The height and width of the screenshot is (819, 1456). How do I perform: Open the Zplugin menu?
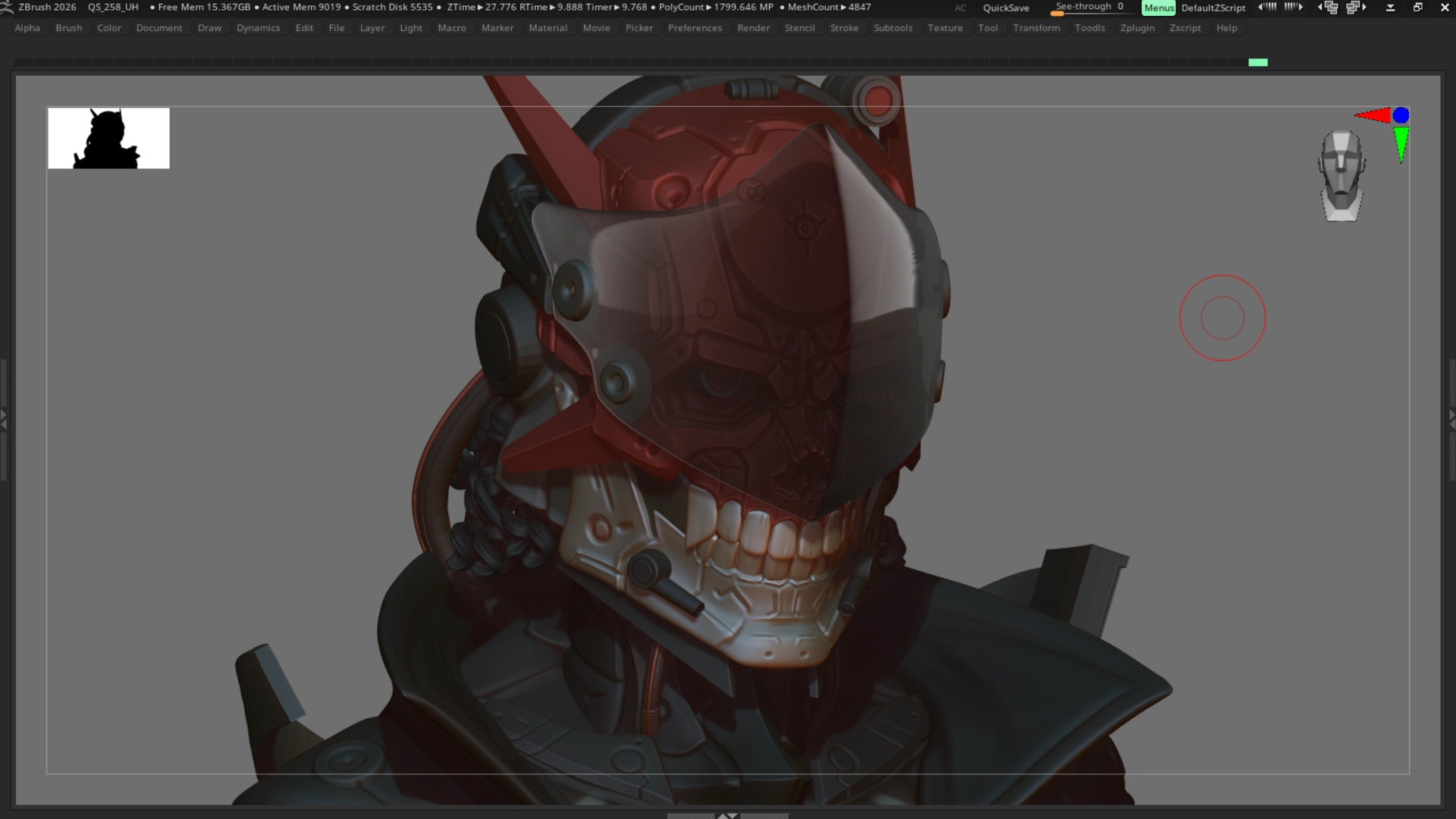(x=1137, y=28)
